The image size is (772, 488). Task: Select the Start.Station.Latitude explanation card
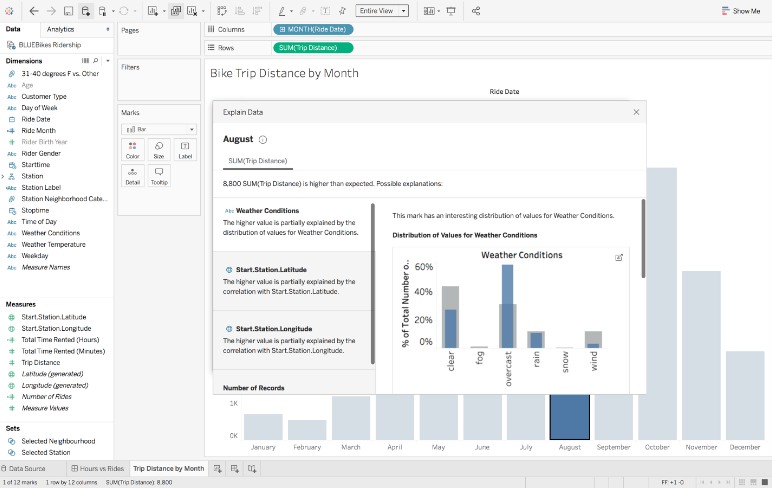point(291,281)
